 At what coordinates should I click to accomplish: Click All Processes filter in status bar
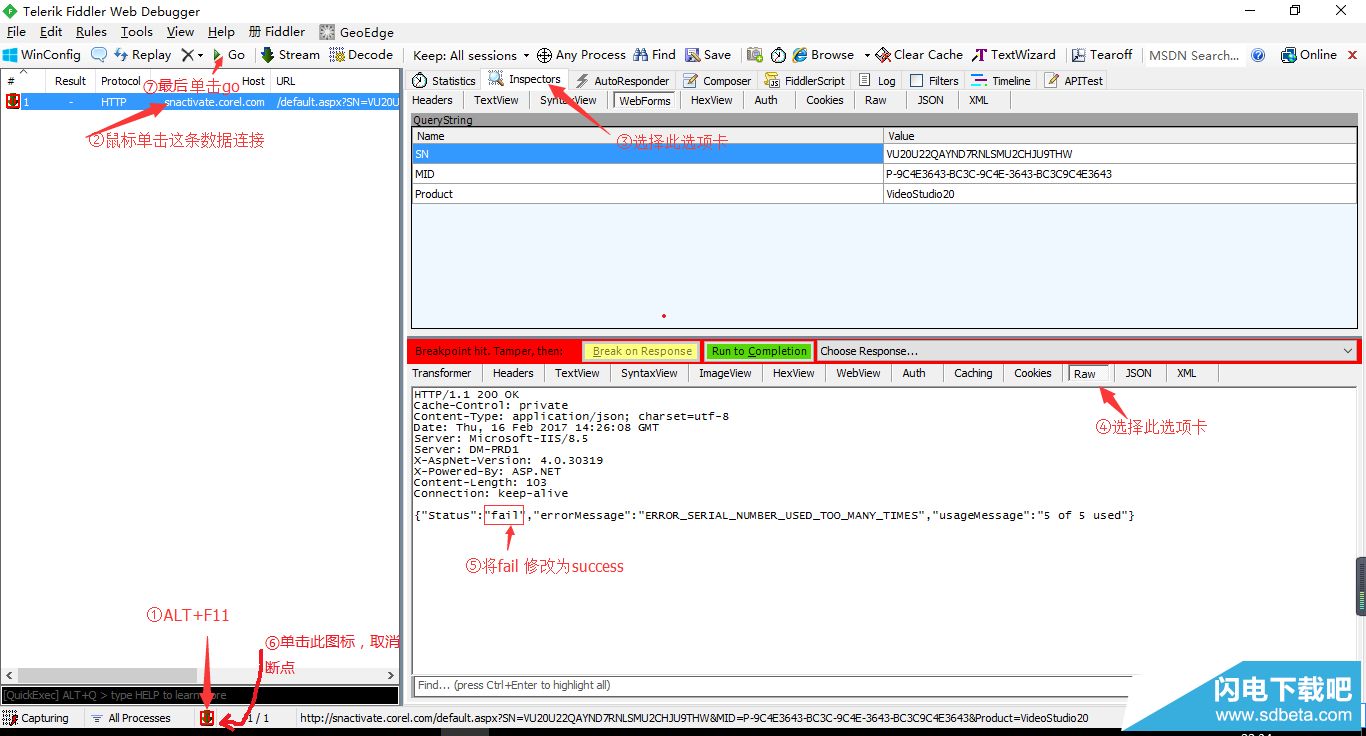130,718
